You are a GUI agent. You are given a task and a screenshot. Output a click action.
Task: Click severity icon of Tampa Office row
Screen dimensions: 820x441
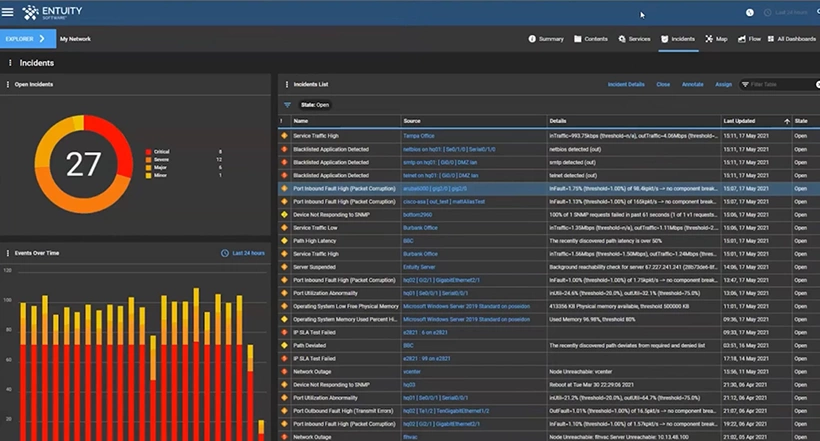coord(284,135)
